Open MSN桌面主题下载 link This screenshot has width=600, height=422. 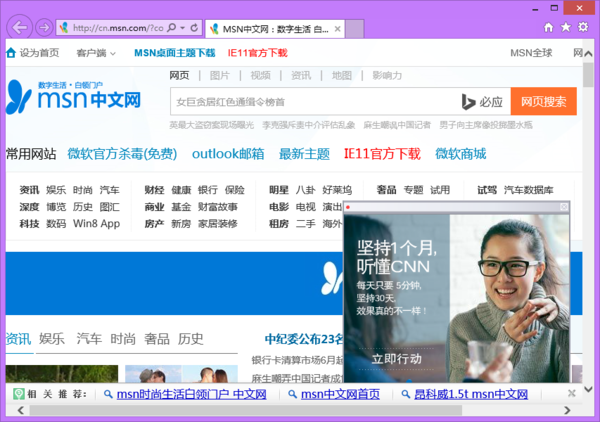pyautogui.click(x=174, y=53)
